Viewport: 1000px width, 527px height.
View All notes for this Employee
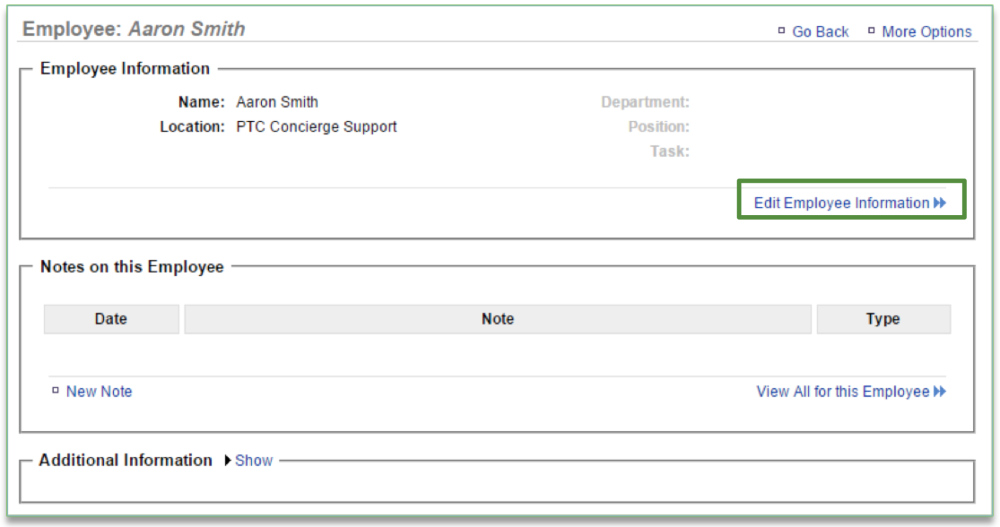[843, 392]
